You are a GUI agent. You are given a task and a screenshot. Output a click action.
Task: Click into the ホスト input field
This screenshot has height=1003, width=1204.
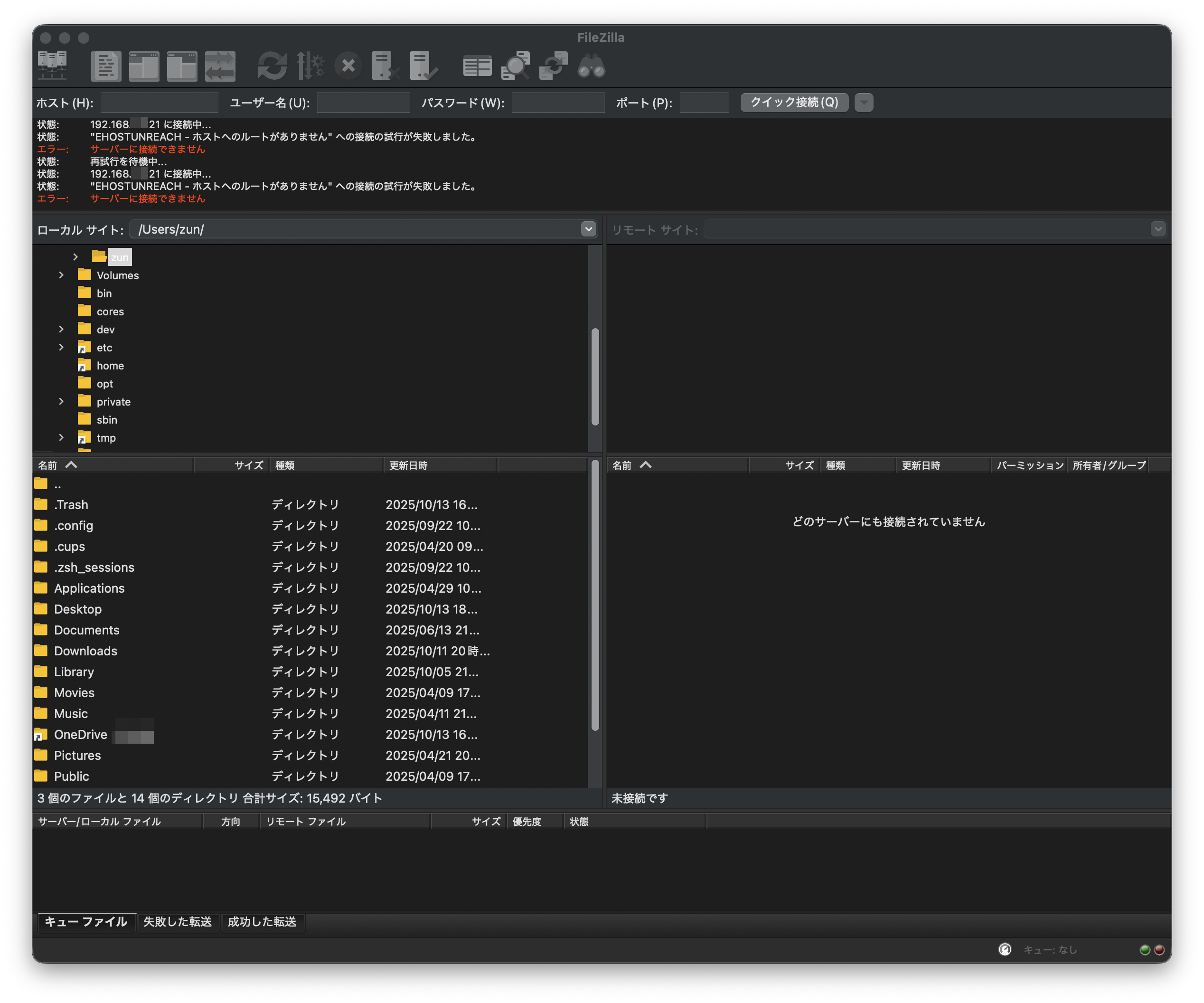point(160,103)
